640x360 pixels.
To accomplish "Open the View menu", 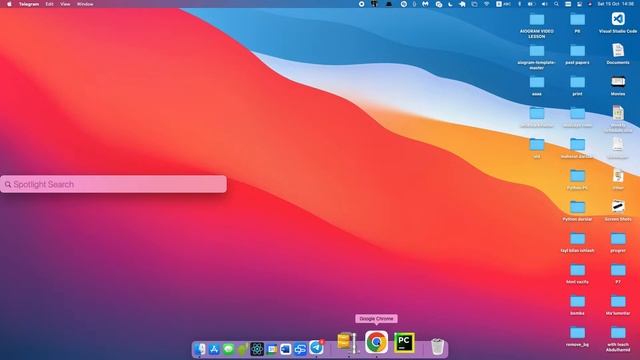I will (x=65, y=4).
